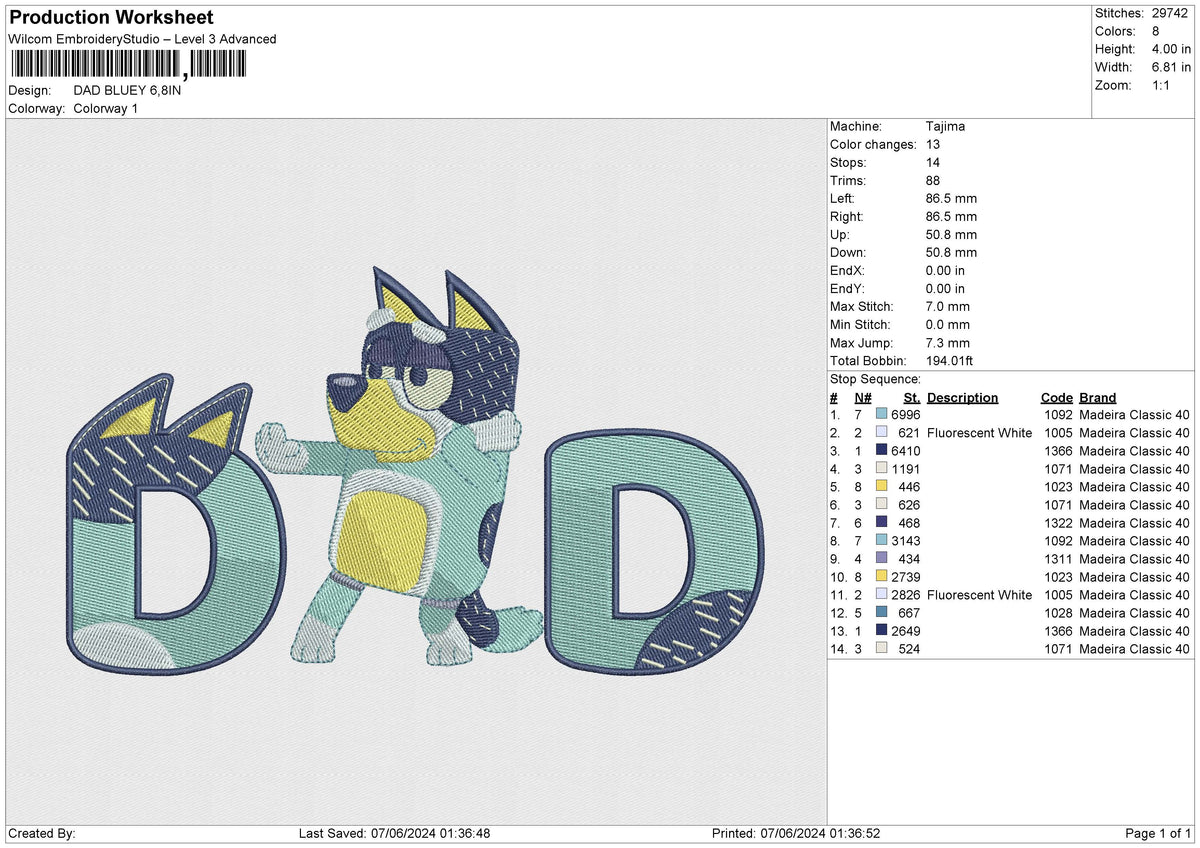This screenshot has height=848, width=1200.
Task: Select the 'Colorway 1' value
Action: 106,108
